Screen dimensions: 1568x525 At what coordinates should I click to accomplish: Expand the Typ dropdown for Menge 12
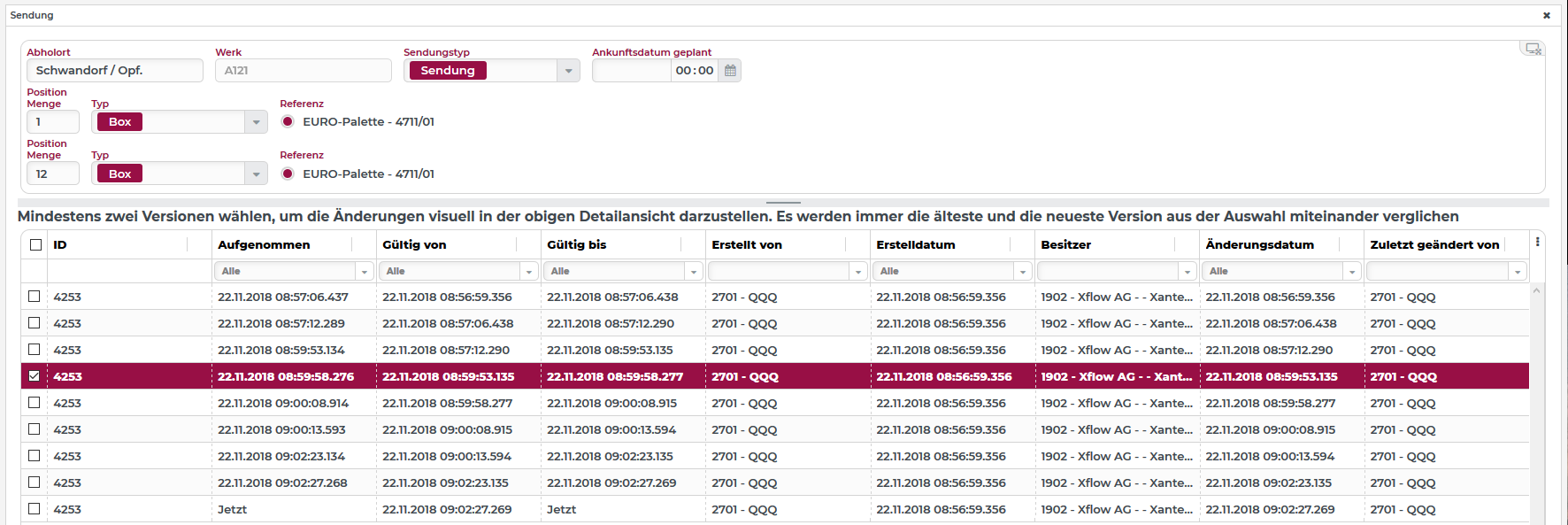(x=256, y=174)
